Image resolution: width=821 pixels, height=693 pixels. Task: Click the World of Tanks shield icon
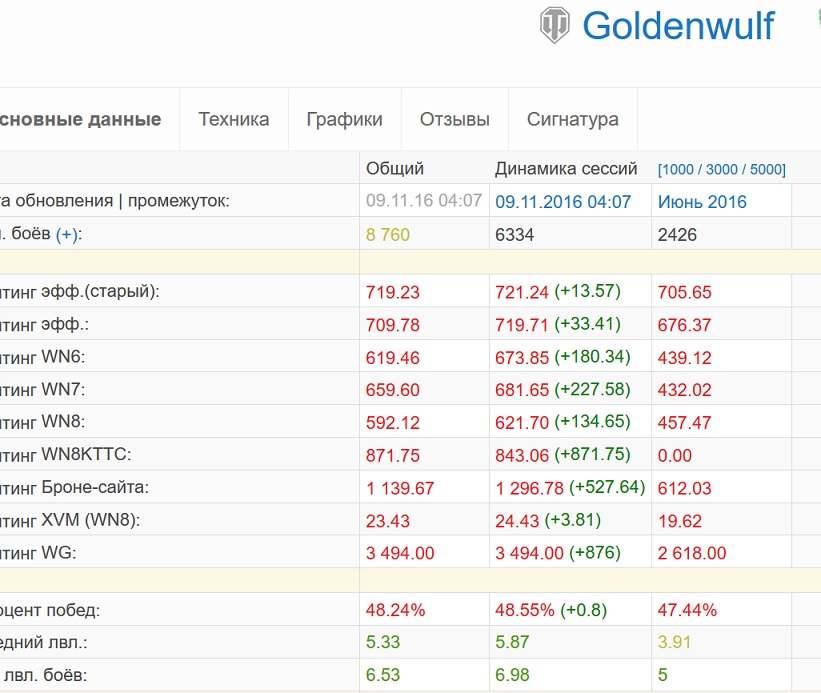[x=554, y=25]
